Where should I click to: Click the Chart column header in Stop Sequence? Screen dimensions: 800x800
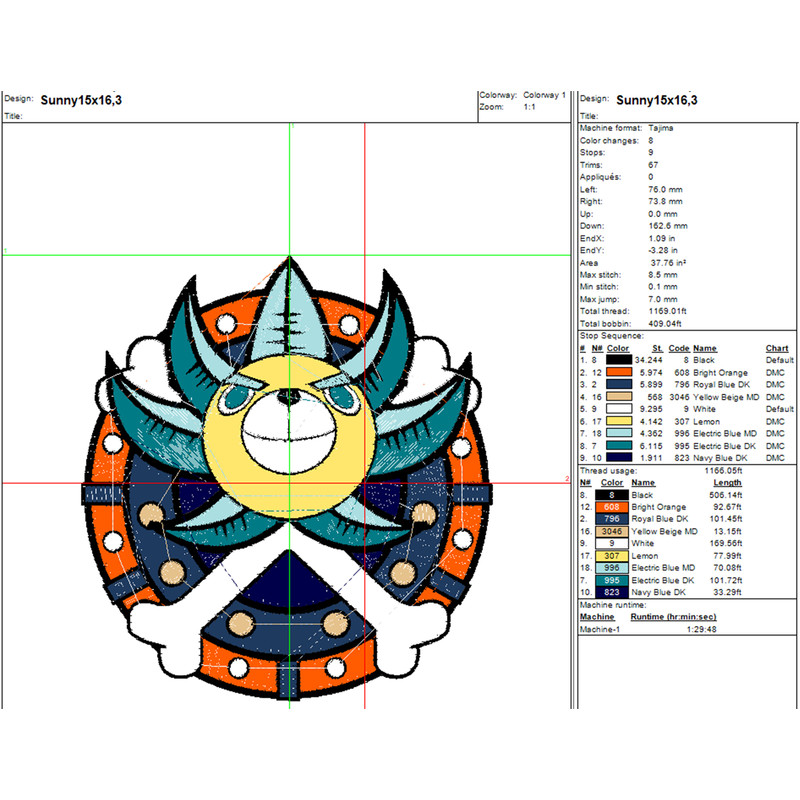tap(777, 348)
